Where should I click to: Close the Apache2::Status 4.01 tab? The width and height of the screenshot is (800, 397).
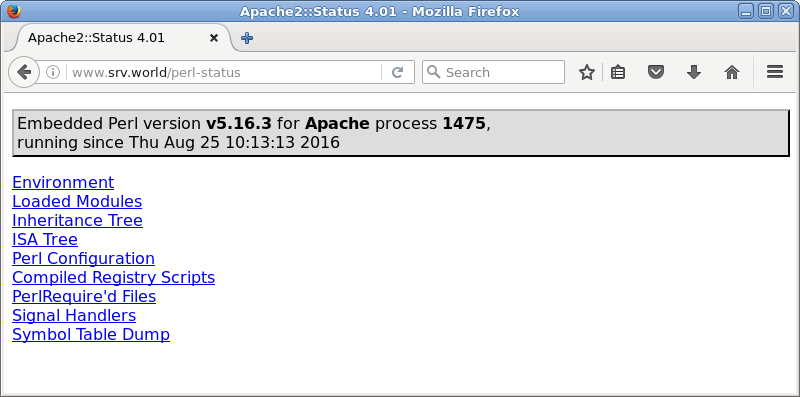(214, 38)
